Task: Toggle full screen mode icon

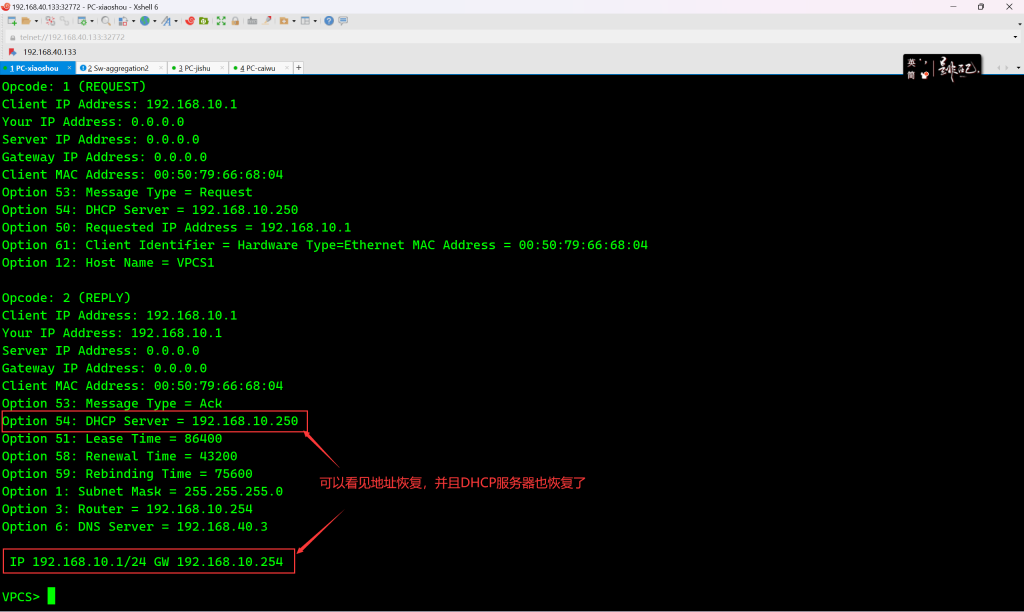Action: (220, 21)
